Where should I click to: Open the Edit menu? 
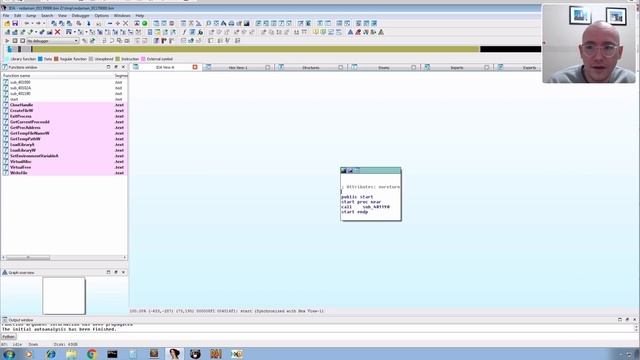(18, 16)
